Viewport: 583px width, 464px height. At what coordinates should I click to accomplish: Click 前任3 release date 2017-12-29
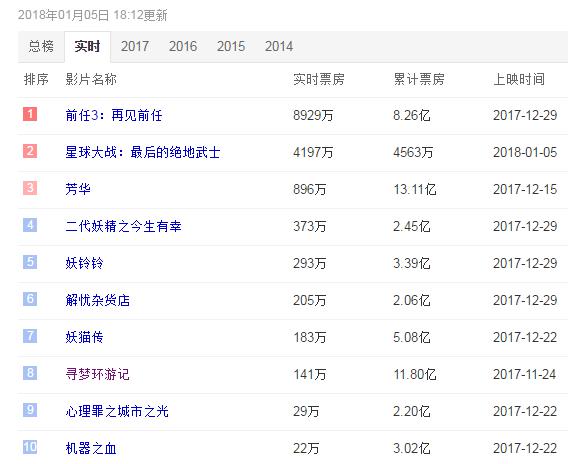pyautogui.click(x=525, y=115)
